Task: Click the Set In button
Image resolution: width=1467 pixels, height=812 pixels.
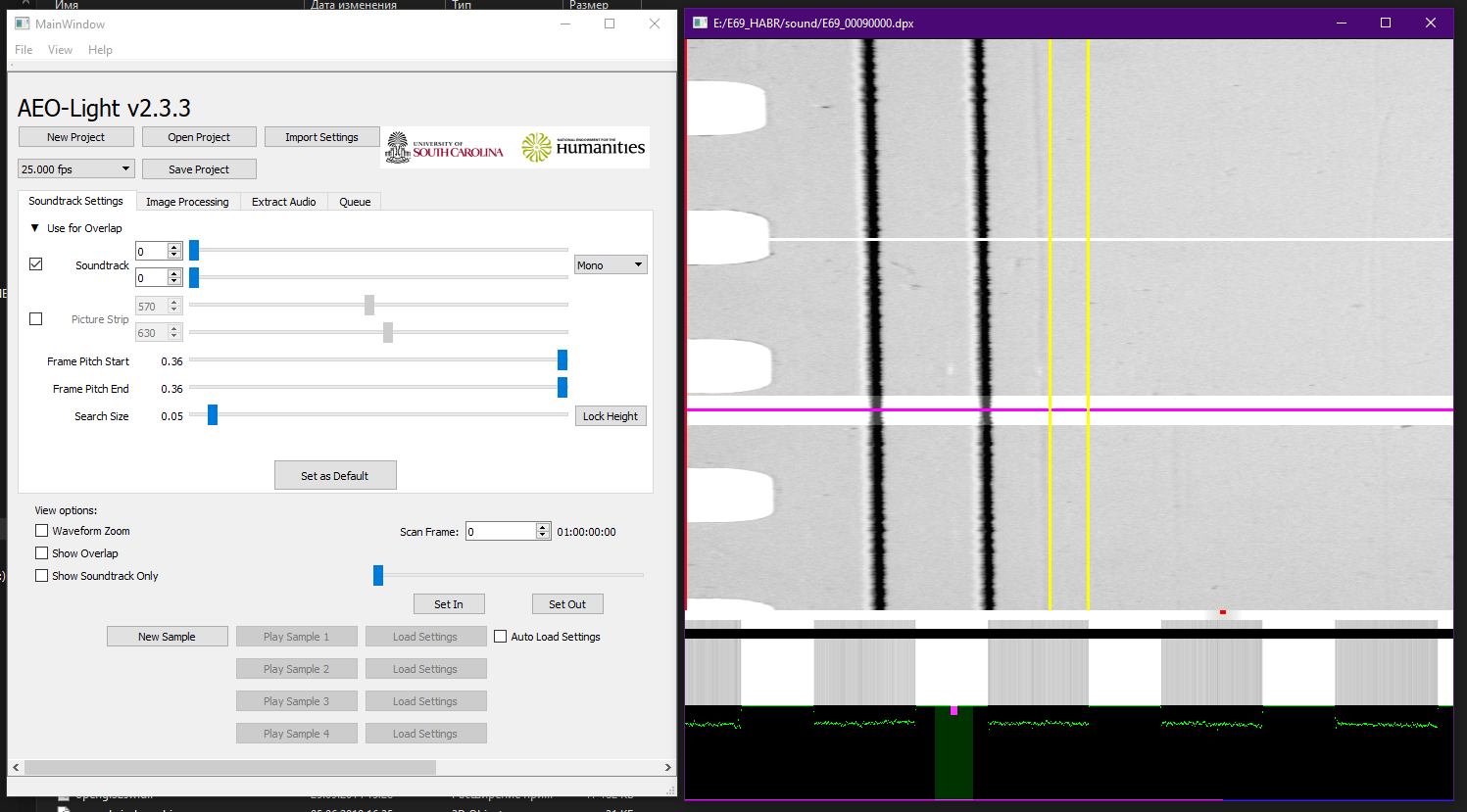Action: click(x=449, y=604)
